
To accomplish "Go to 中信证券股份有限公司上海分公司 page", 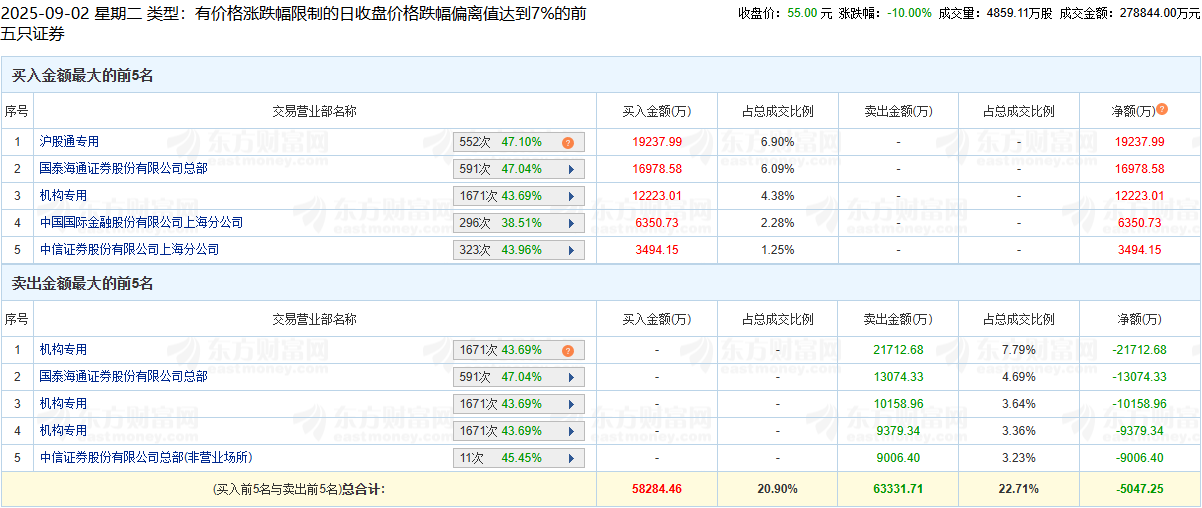I will click(129, 250).
